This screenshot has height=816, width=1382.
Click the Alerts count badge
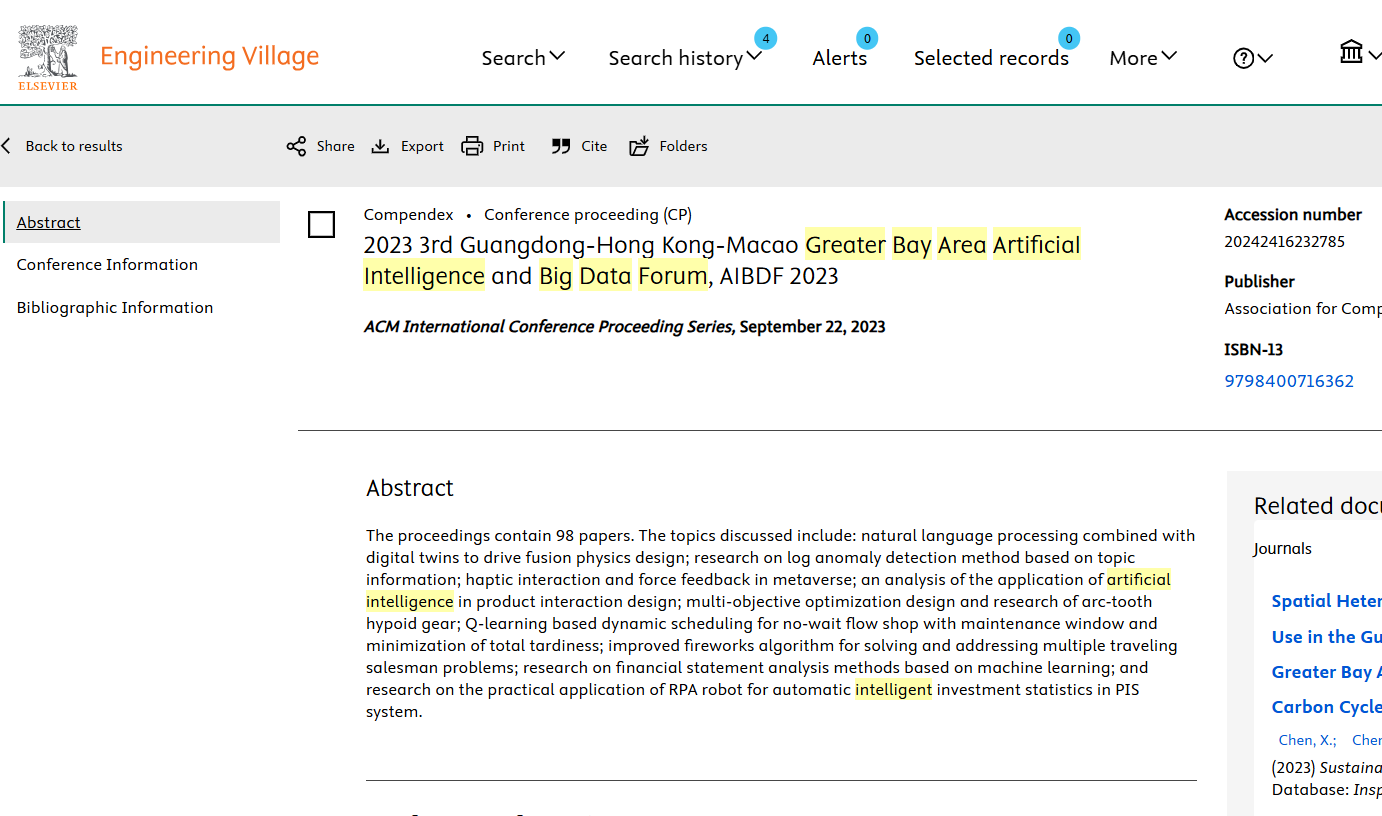(867, 39)
